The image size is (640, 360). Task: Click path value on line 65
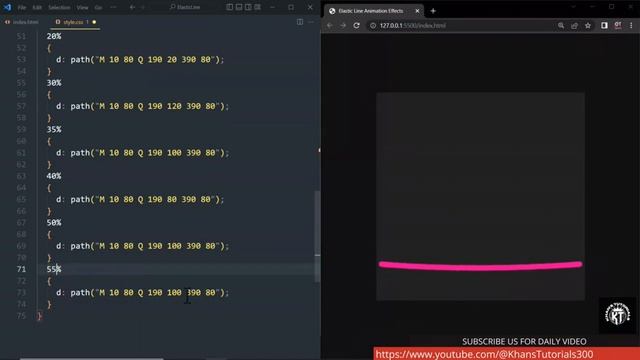click(x=147, y=199)
